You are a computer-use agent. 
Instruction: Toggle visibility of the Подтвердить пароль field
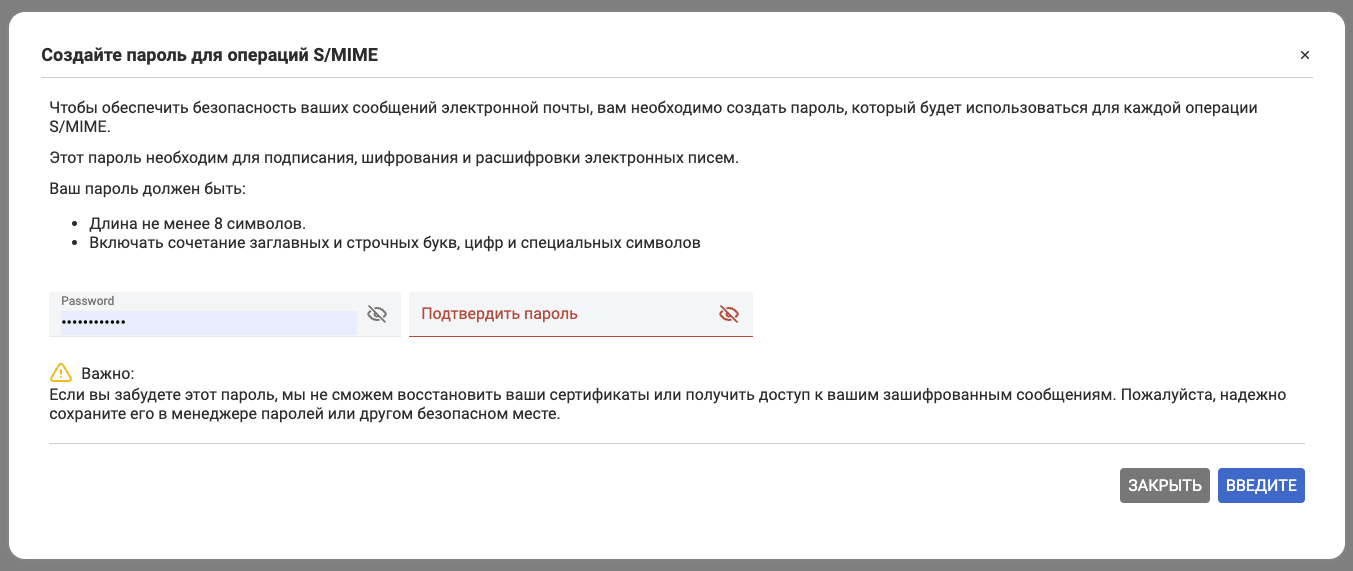click(729, 314)
